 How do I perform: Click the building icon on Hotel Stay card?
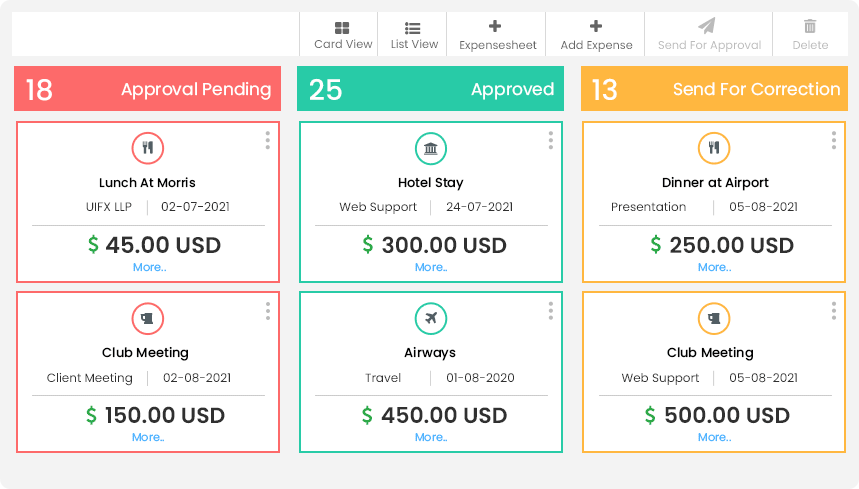tap(431, 148)
